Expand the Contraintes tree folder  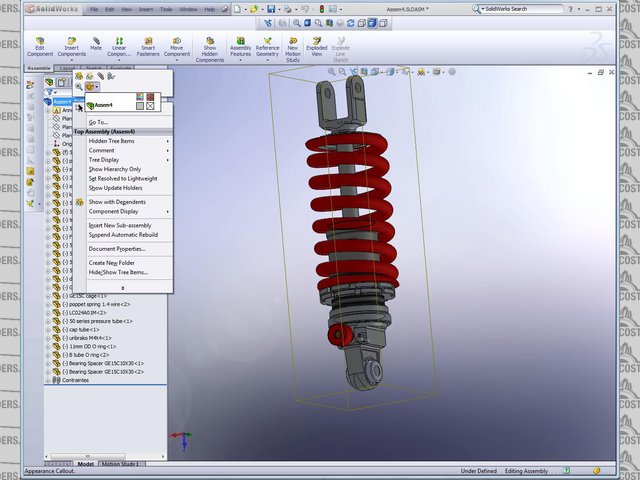click(48, 381)
